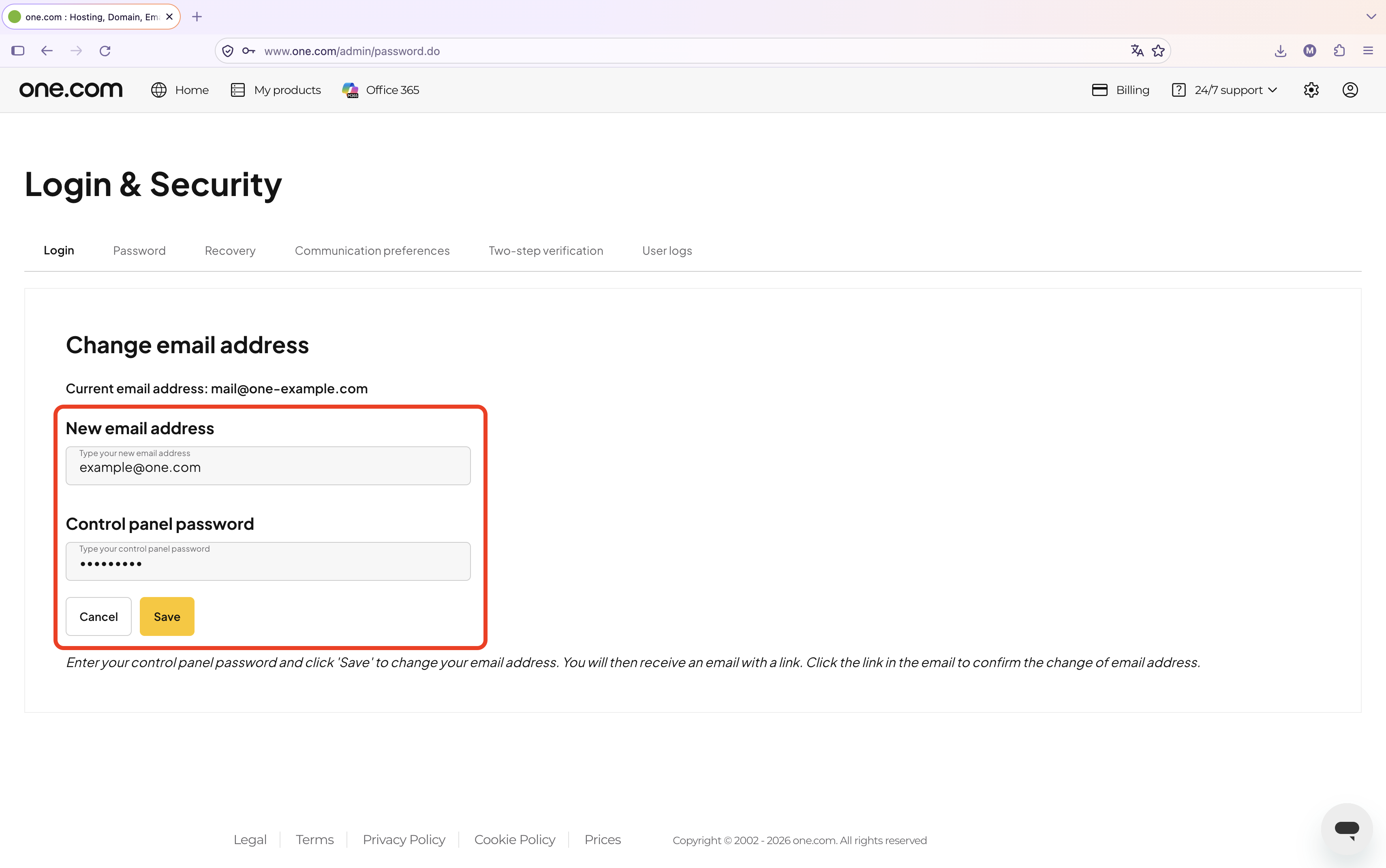Image resolution: width=1386 pixels, height=868 pixels.
Task: Open the user account profile icon
Action: pos(1350,90)
